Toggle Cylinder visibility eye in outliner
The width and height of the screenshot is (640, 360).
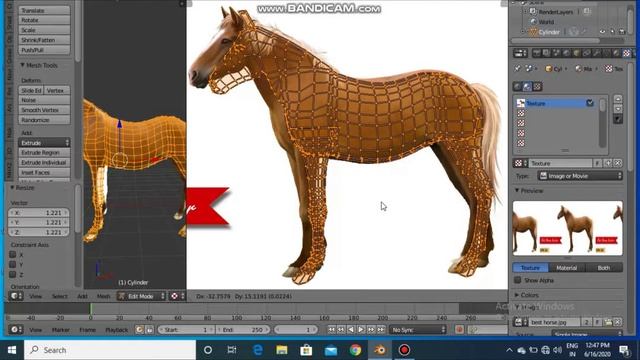point(602,32)
